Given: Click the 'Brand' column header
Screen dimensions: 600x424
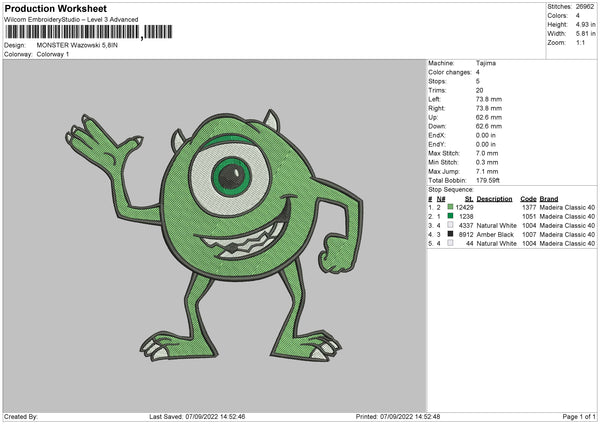Looking at the screenshot, I should 549,199.
